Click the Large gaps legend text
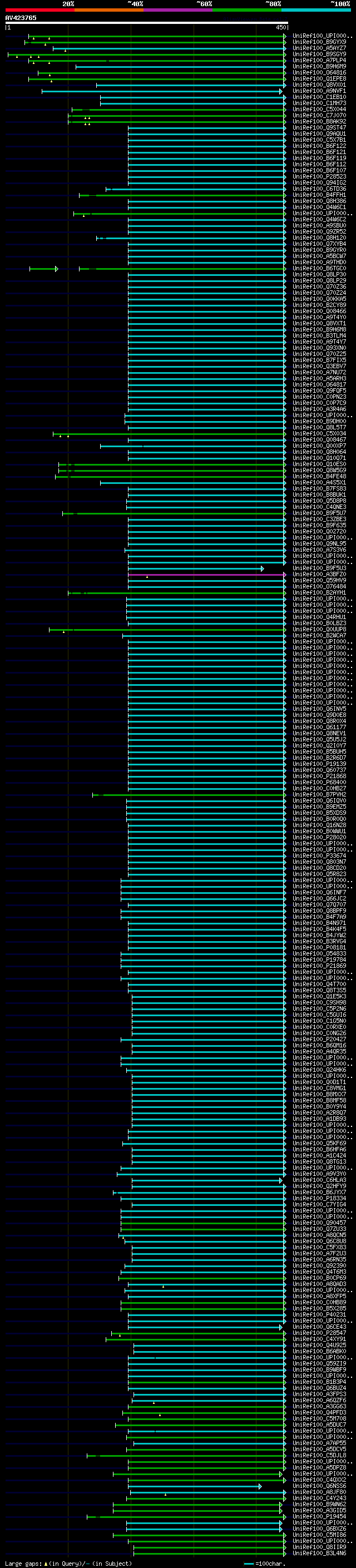This screenshot has width=356, height=1568. (68, 1563)
